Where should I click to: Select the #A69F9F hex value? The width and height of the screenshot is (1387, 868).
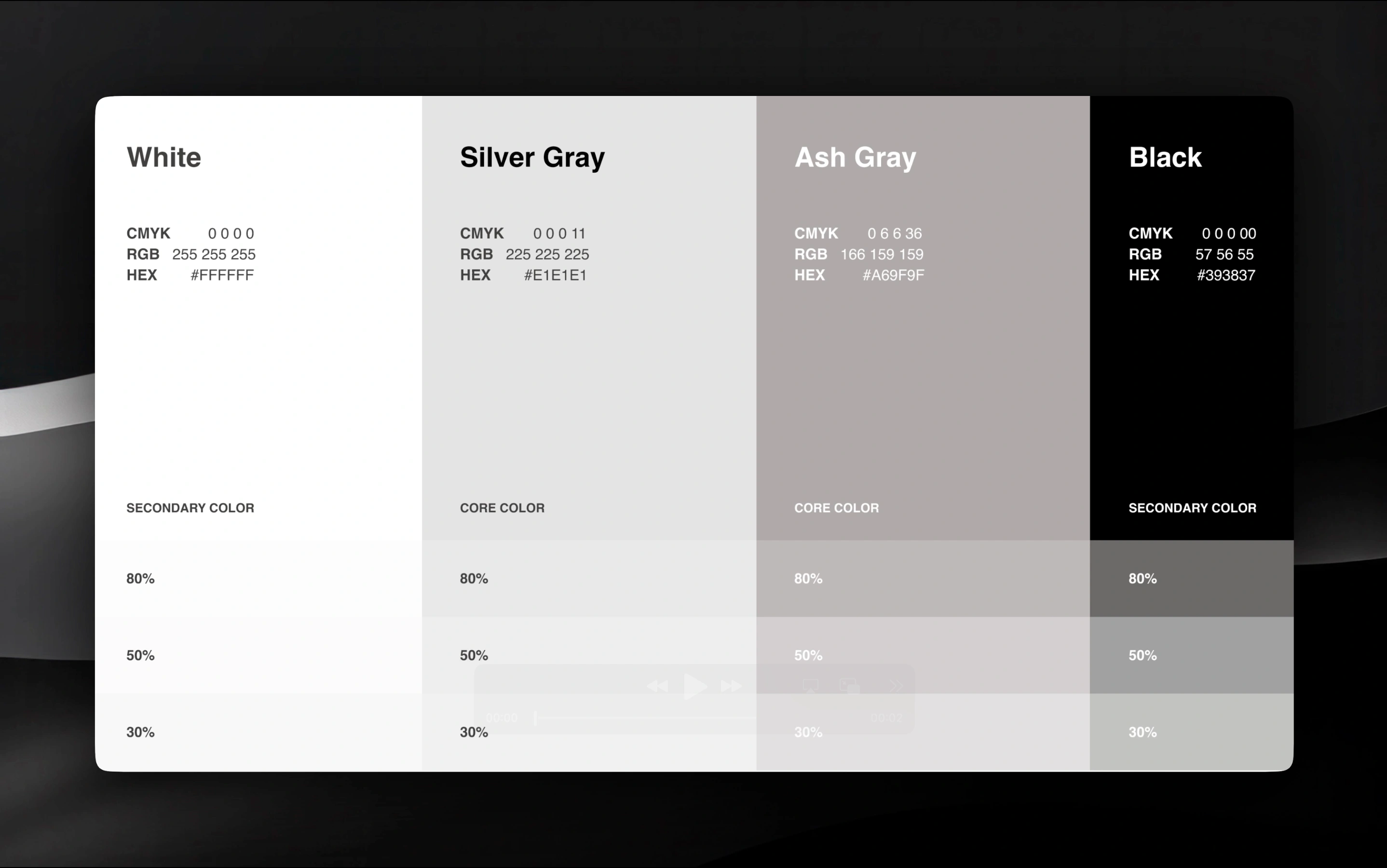893,274
